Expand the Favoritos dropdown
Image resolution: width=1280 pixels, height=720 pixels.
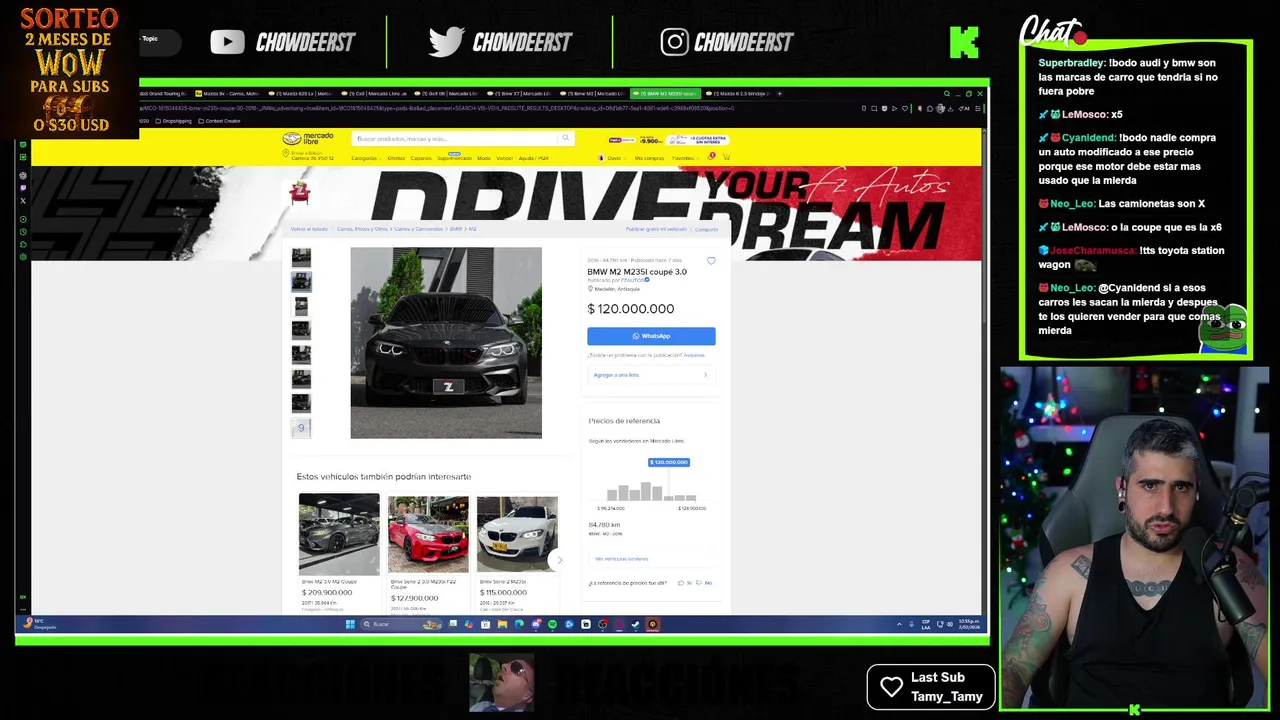click(x=685, y=158)
